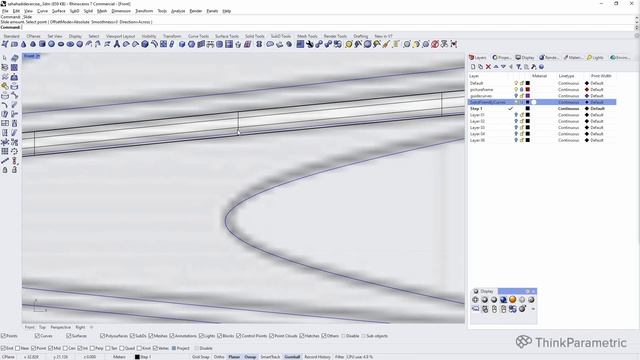Toggle visibility bulb of Layer 01
The width and height of the screenshot is (640, 360).
click(516, 115)
